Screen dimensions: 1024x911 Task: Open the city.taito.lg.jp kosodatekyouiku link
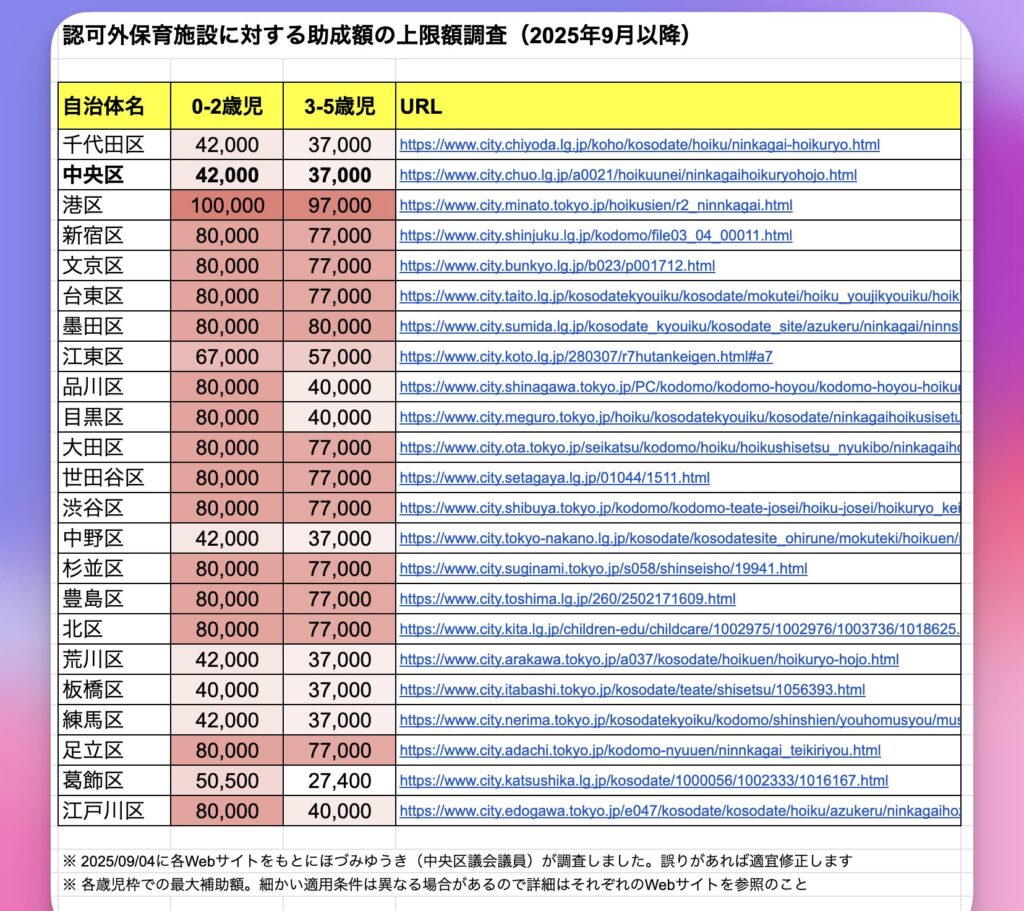679,296
